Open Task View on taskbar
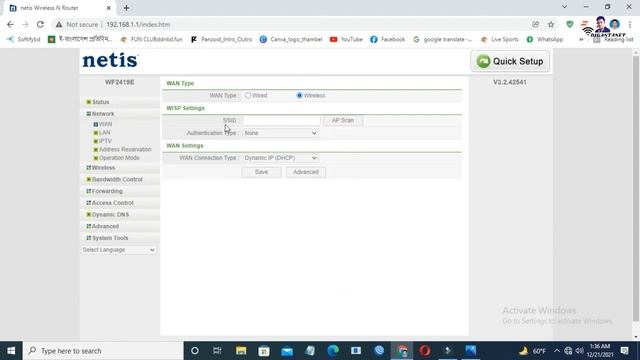Image resolution: width=640 pixels, height=360 pixels. pyautogui.click(x=217, y=351)
